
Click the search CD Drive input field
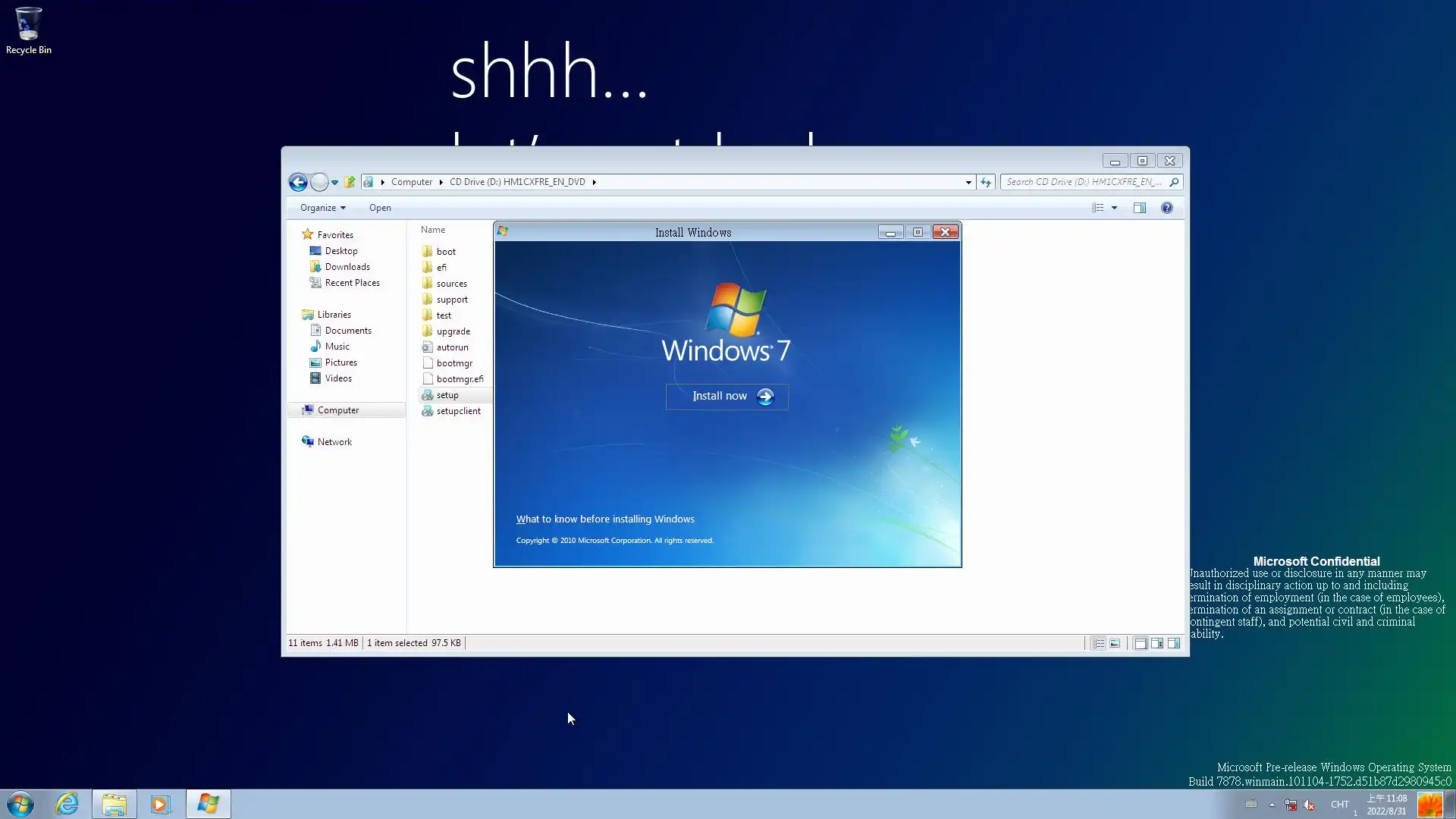click(x=1084, y=182)
